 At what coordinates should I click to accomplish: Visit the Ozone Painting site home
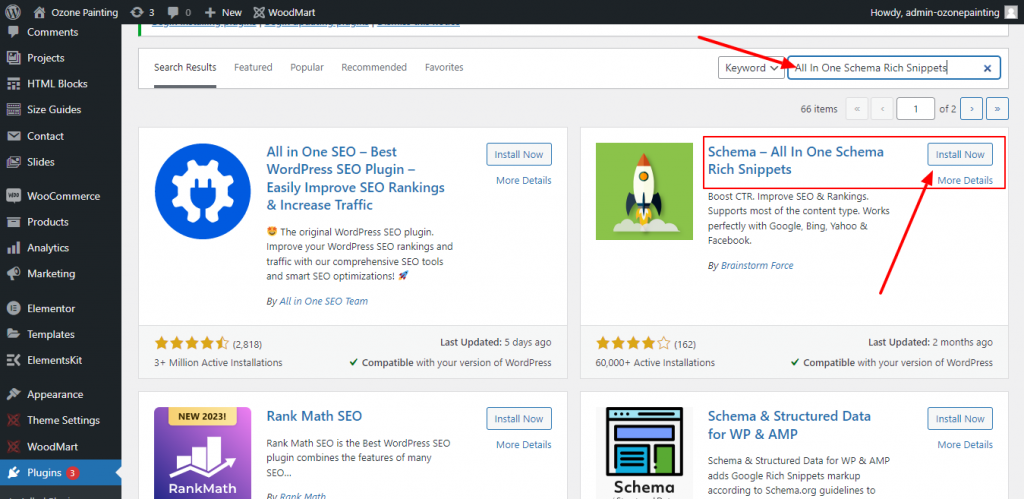pyautogui.click(x=76, y=12)
